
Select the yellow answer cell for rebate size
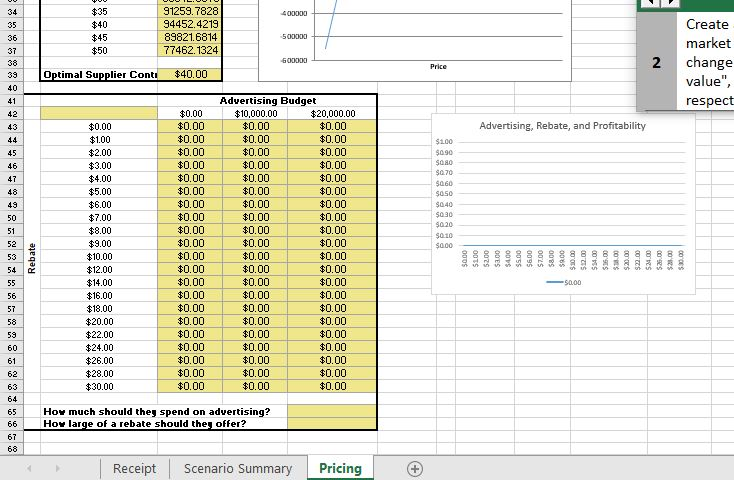click(332, 423)
